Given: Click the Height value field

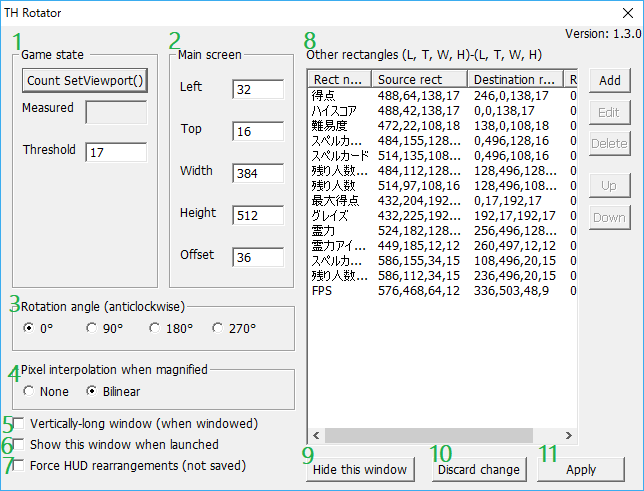Looking at the screenshot, I should click(258, 215).
